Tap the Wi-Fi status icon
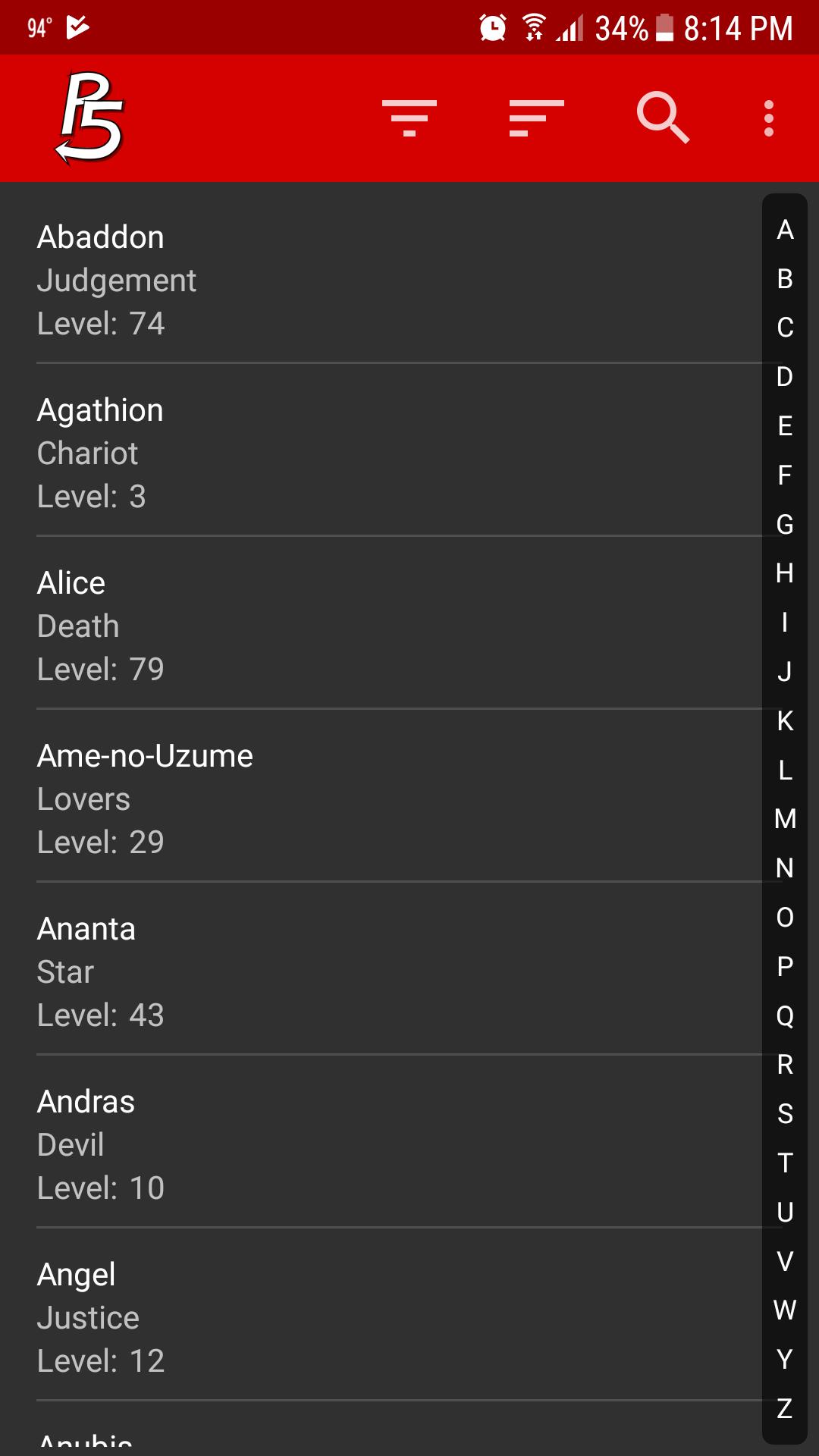This screenshot has width=819, height=1456. tap(535, 28)
